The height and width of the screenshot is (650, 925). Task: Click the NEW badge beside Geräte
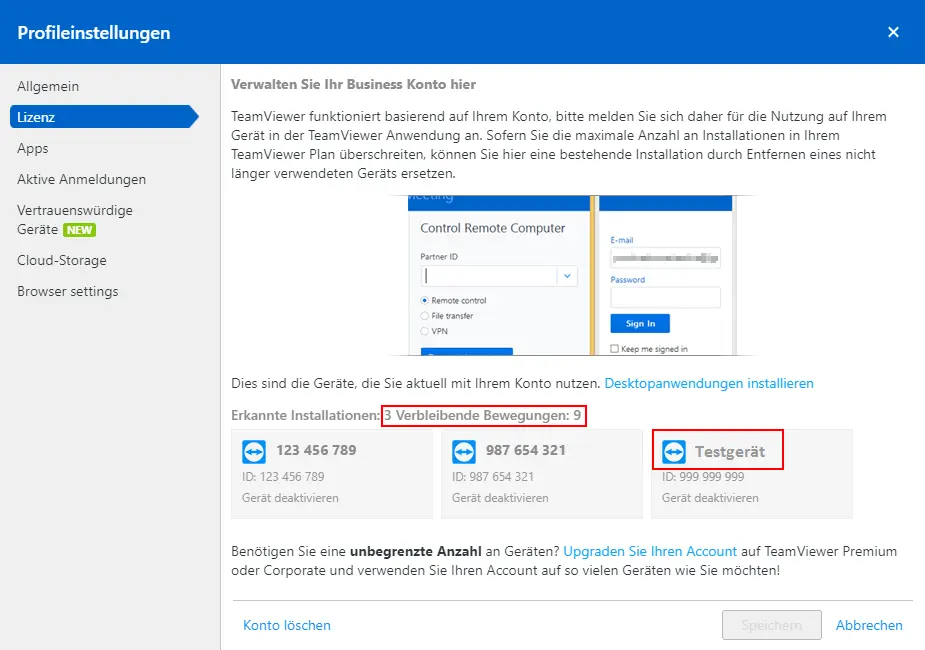click(x=80, y=230)
